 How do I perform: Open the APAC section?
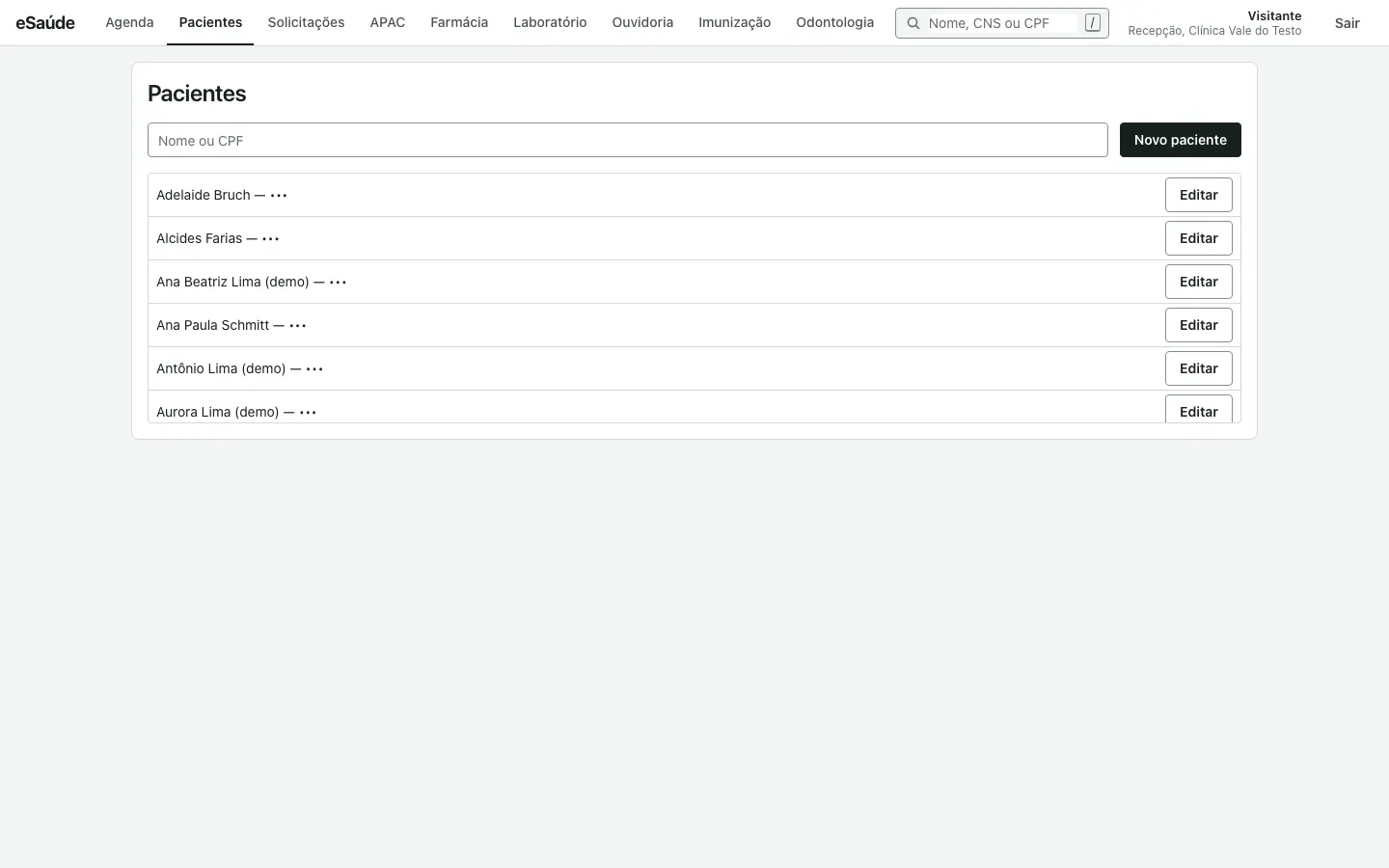(388, 22)
